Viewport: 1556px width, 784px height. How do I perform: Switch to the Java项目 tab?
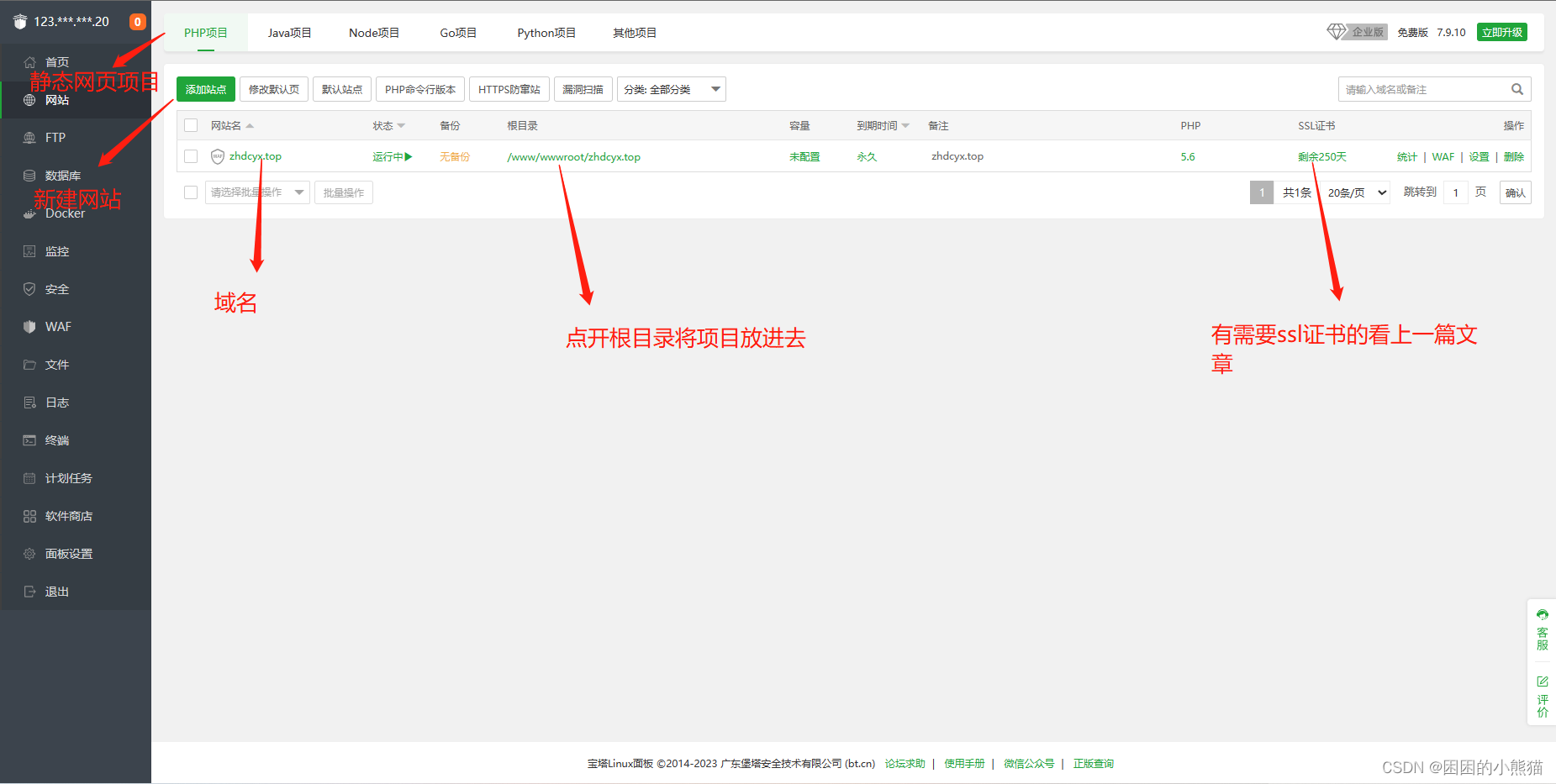click(290, 33)
